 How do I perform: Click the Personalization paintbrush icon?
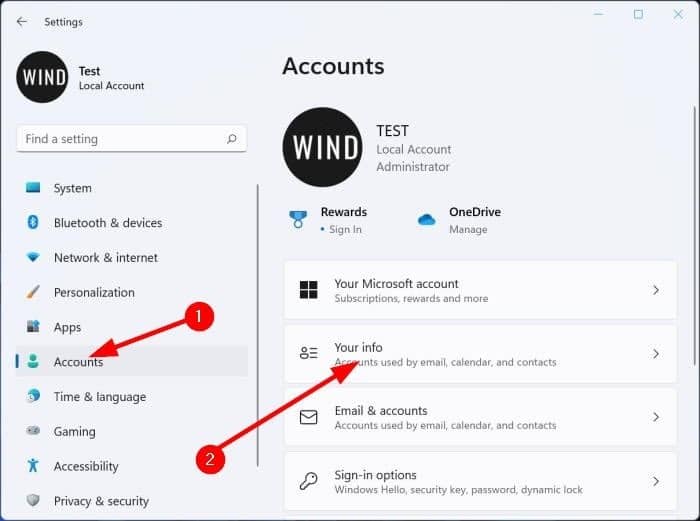[x=33, y=292]
